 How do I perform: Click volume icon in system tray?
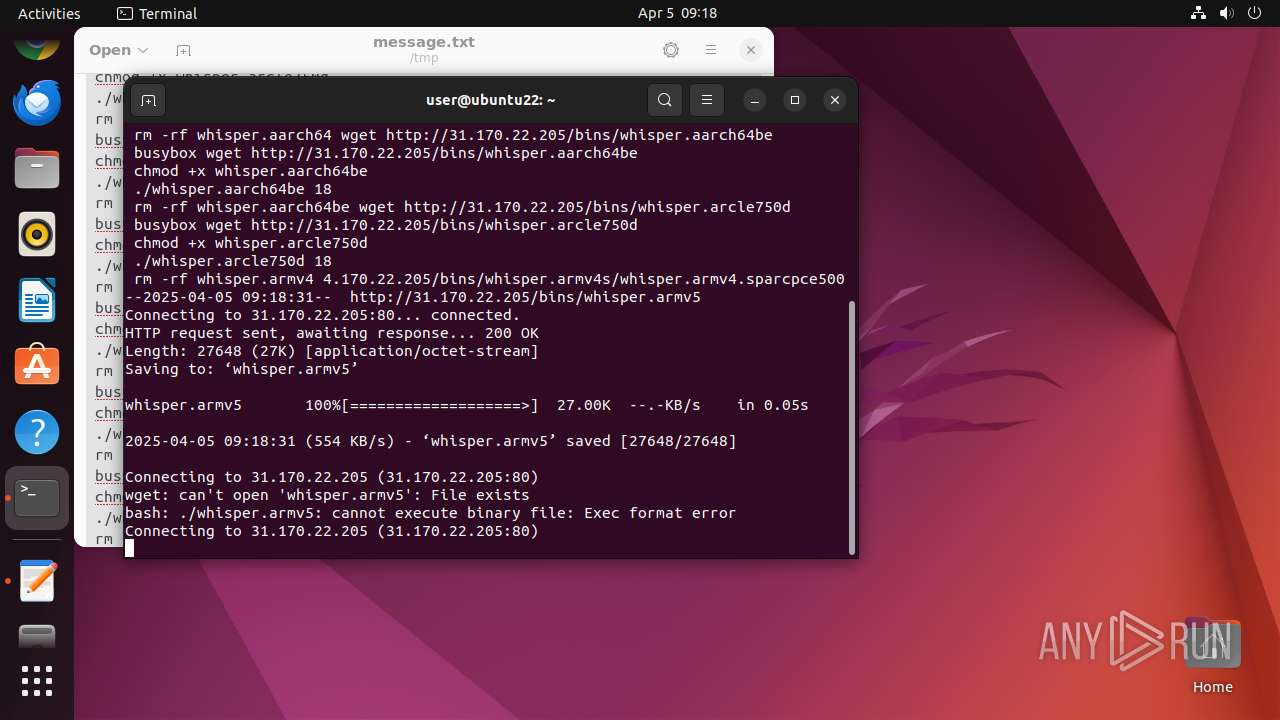click(x=1227, y=13)
